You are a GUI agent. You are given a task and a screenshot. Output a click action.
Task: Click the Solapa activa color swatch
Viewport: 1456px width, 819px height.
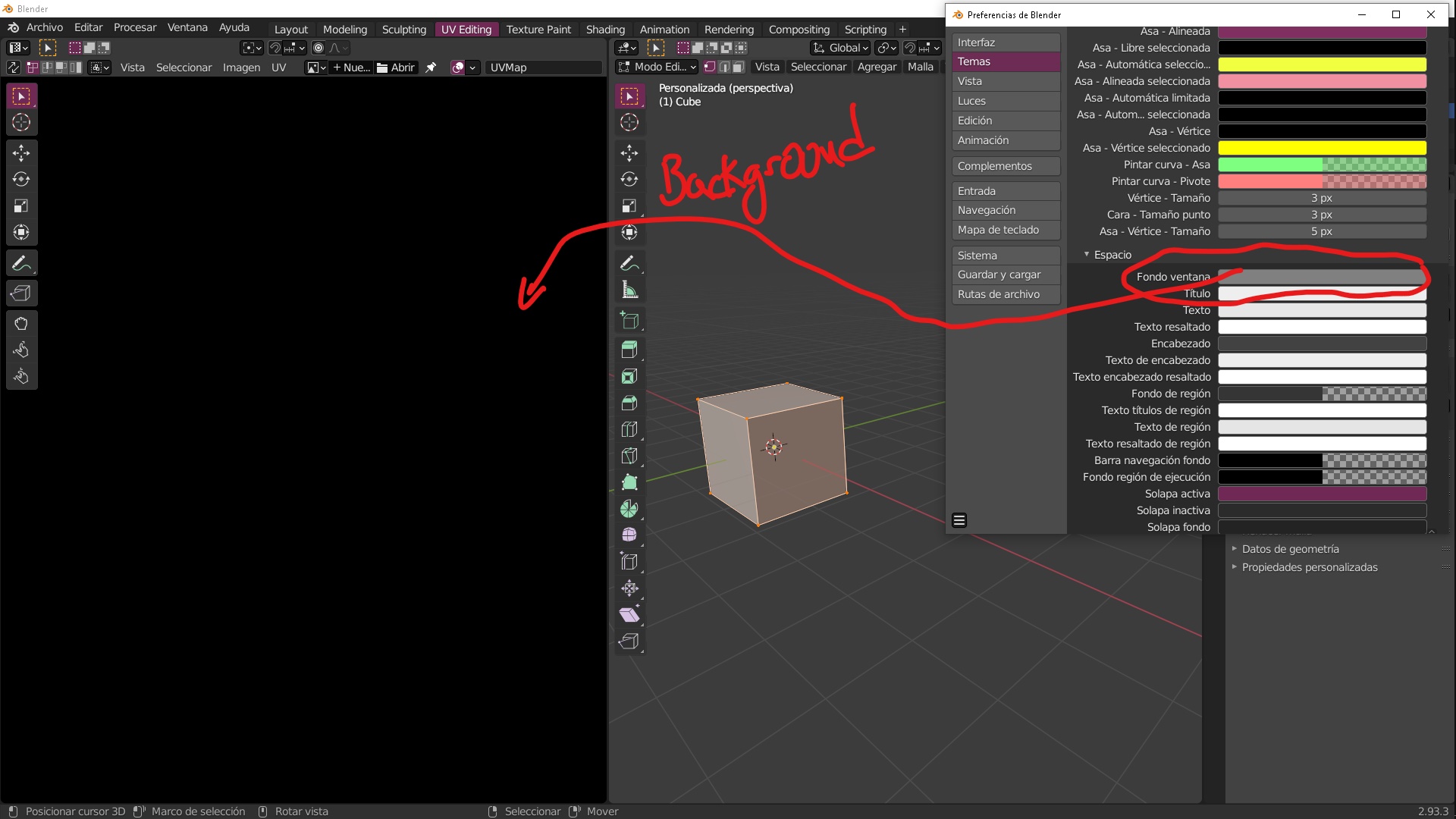1321,494
